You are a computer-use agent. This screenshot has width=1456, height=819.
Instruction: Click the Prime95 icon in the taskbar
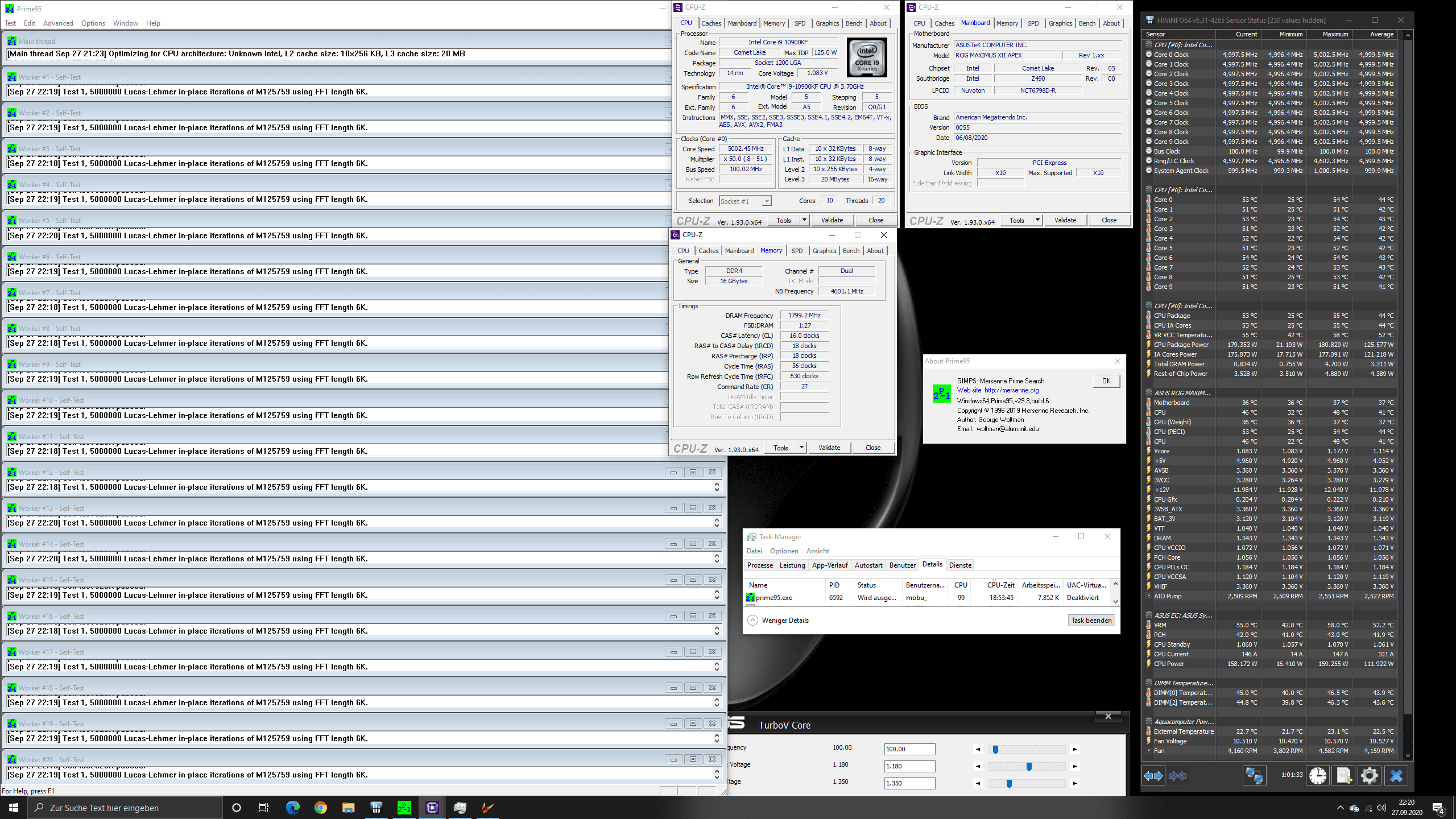point(404,808)
